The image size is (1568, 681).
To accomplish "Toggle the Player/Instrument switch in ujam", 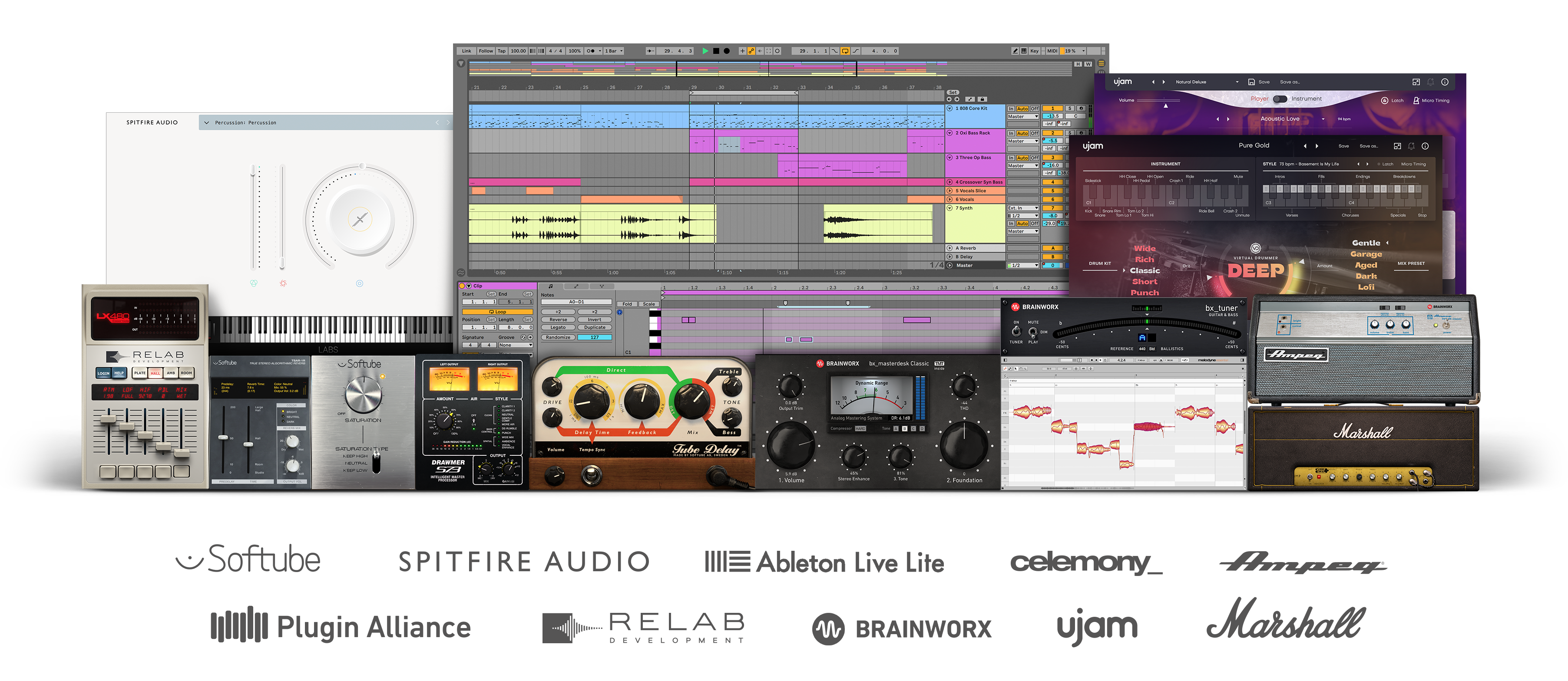I will (1280, 99).
